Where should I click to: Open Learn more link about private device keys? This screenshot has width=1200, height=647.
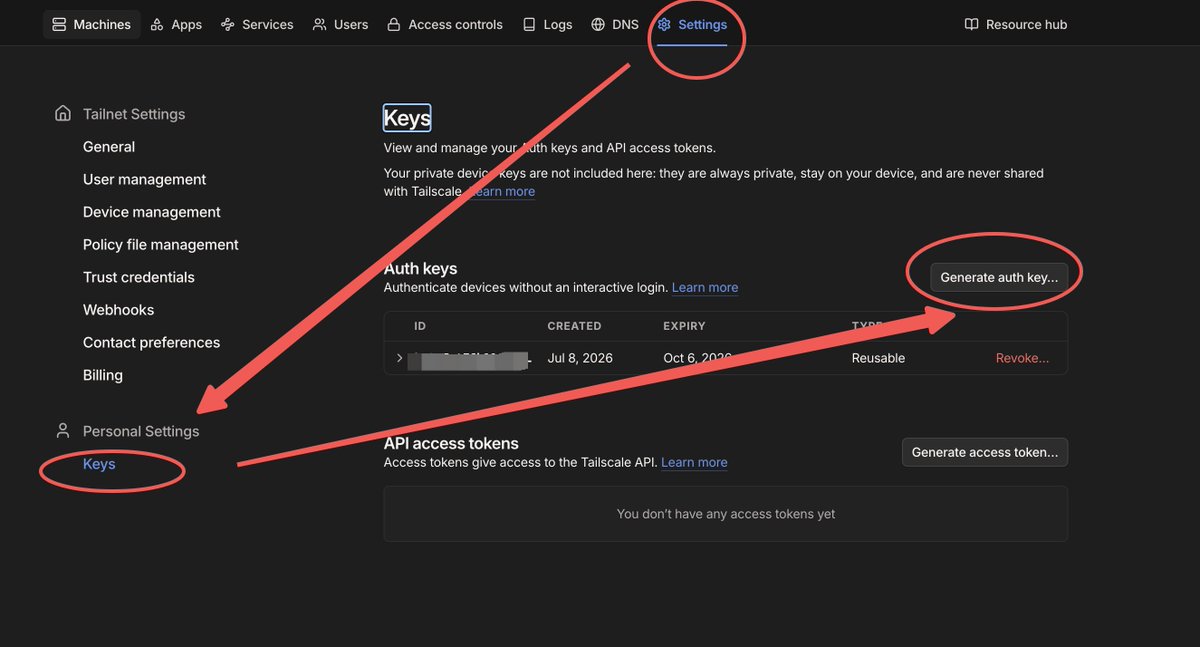click(502, 191)
